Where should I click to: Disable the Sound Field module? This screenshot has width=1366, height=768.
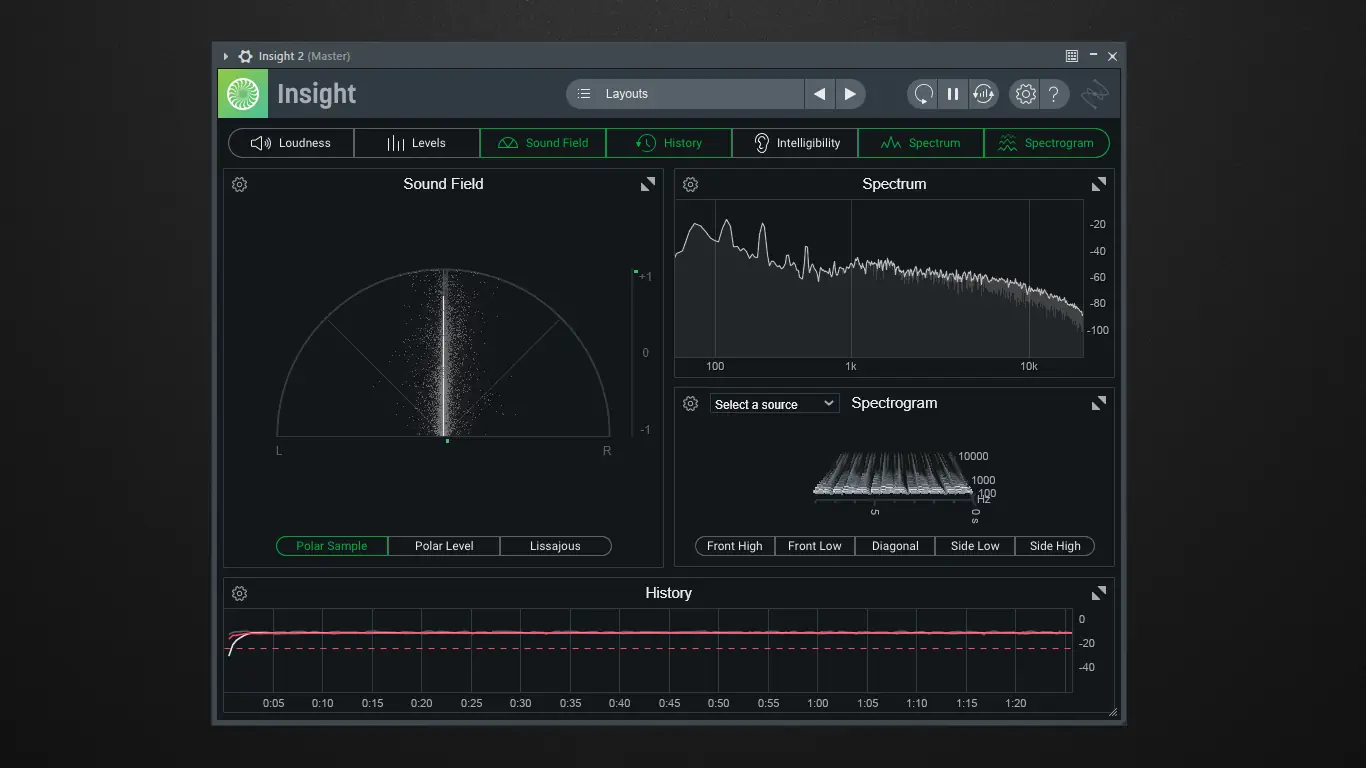coord(543,143)
